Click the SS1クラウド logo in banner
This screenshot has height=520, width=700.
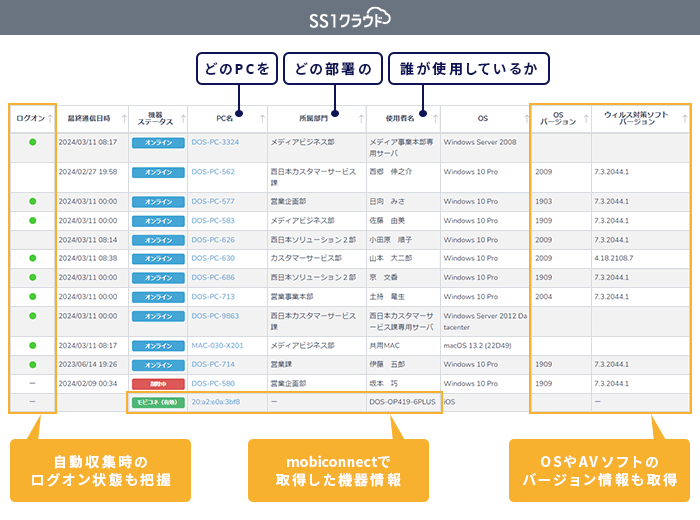350,18
